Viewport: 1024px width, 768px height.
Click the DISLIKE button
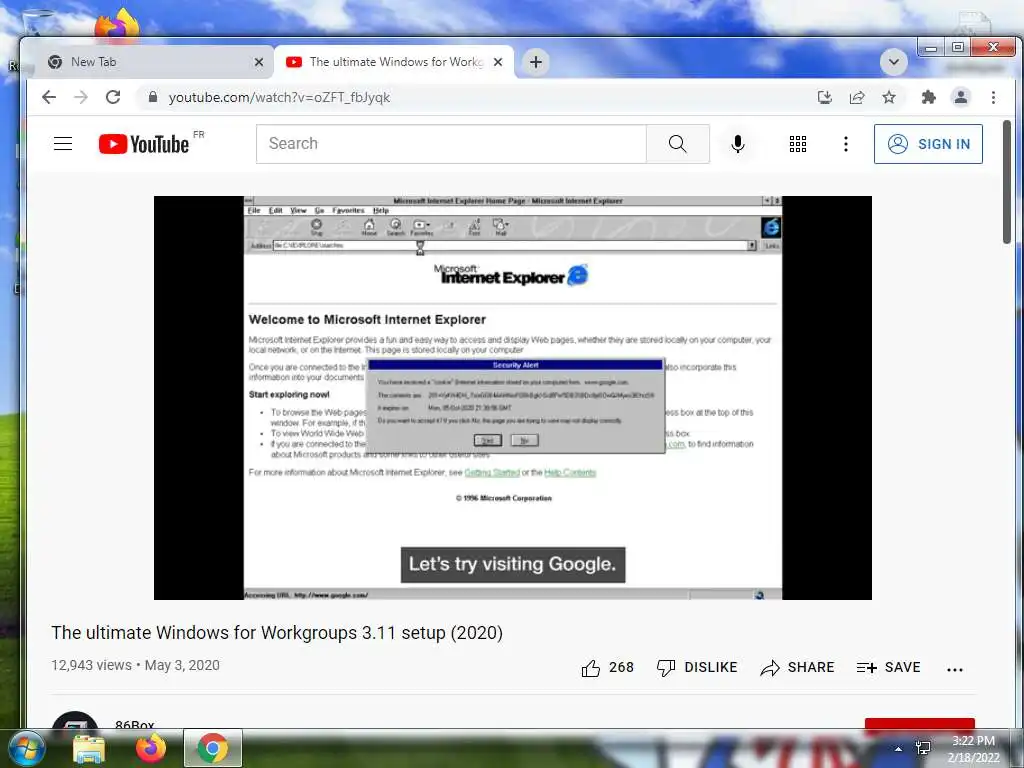pyautogui.click(x=697, y=667)
